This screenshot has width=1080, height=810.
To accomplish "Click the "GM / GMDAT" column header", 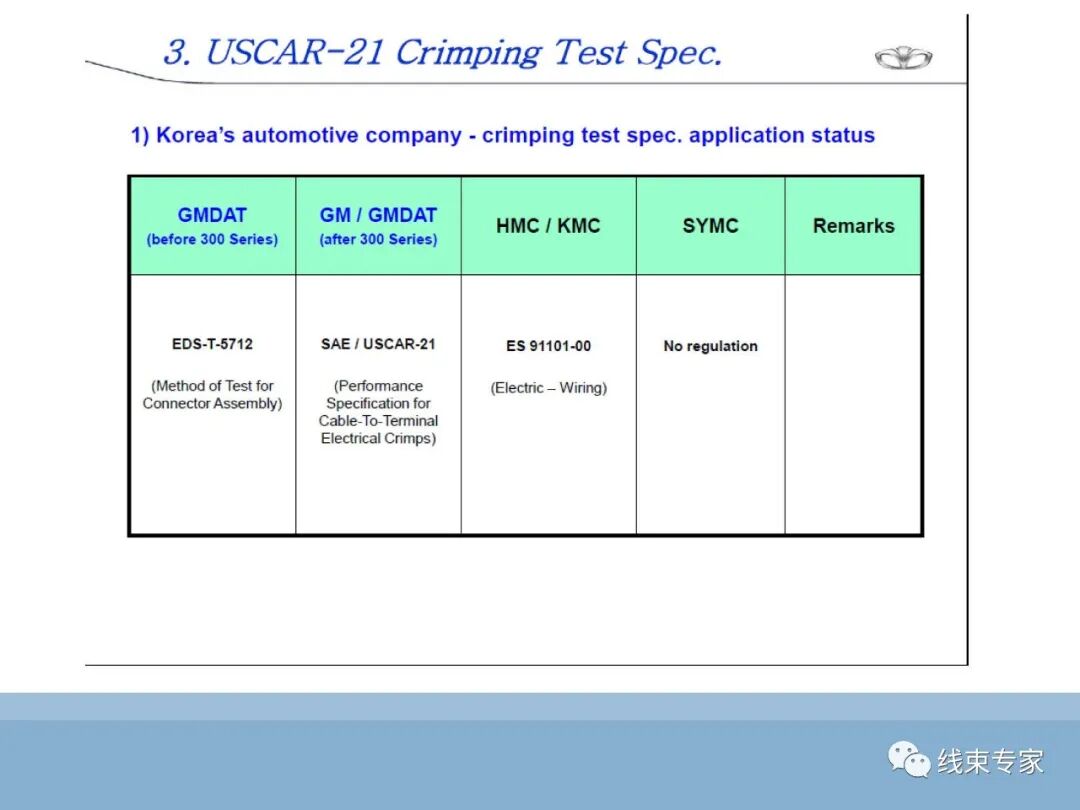I will coord(378,215).
